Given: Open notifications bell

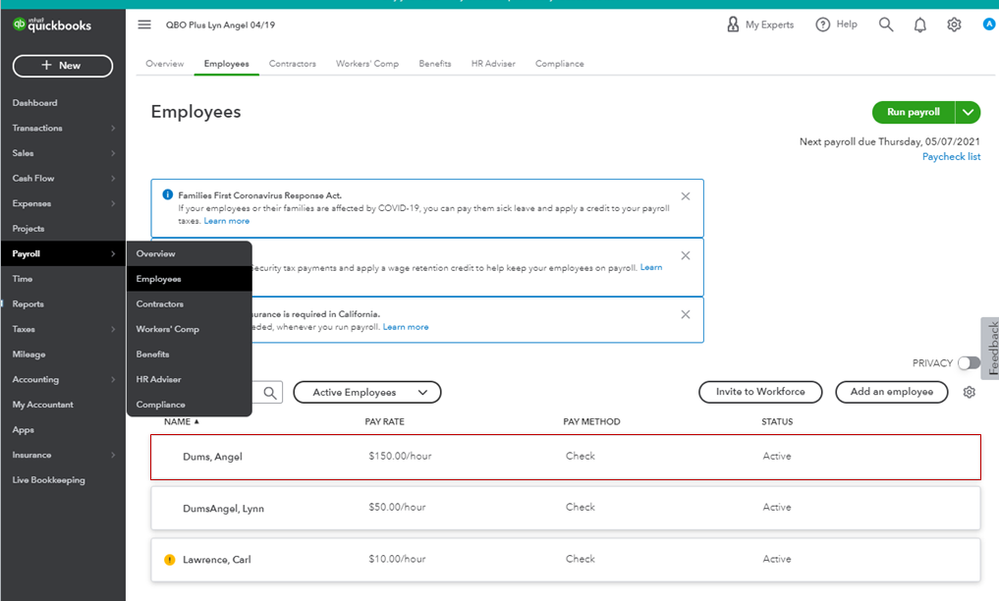Looking at the screenshot, I should (920, 25).
